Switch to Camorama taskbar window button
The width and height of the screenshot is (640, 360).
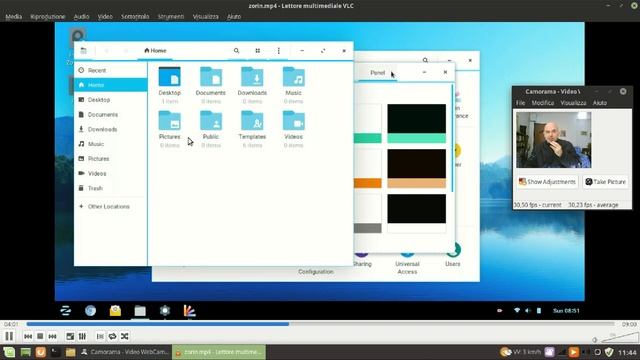click(x=125, y=352)
